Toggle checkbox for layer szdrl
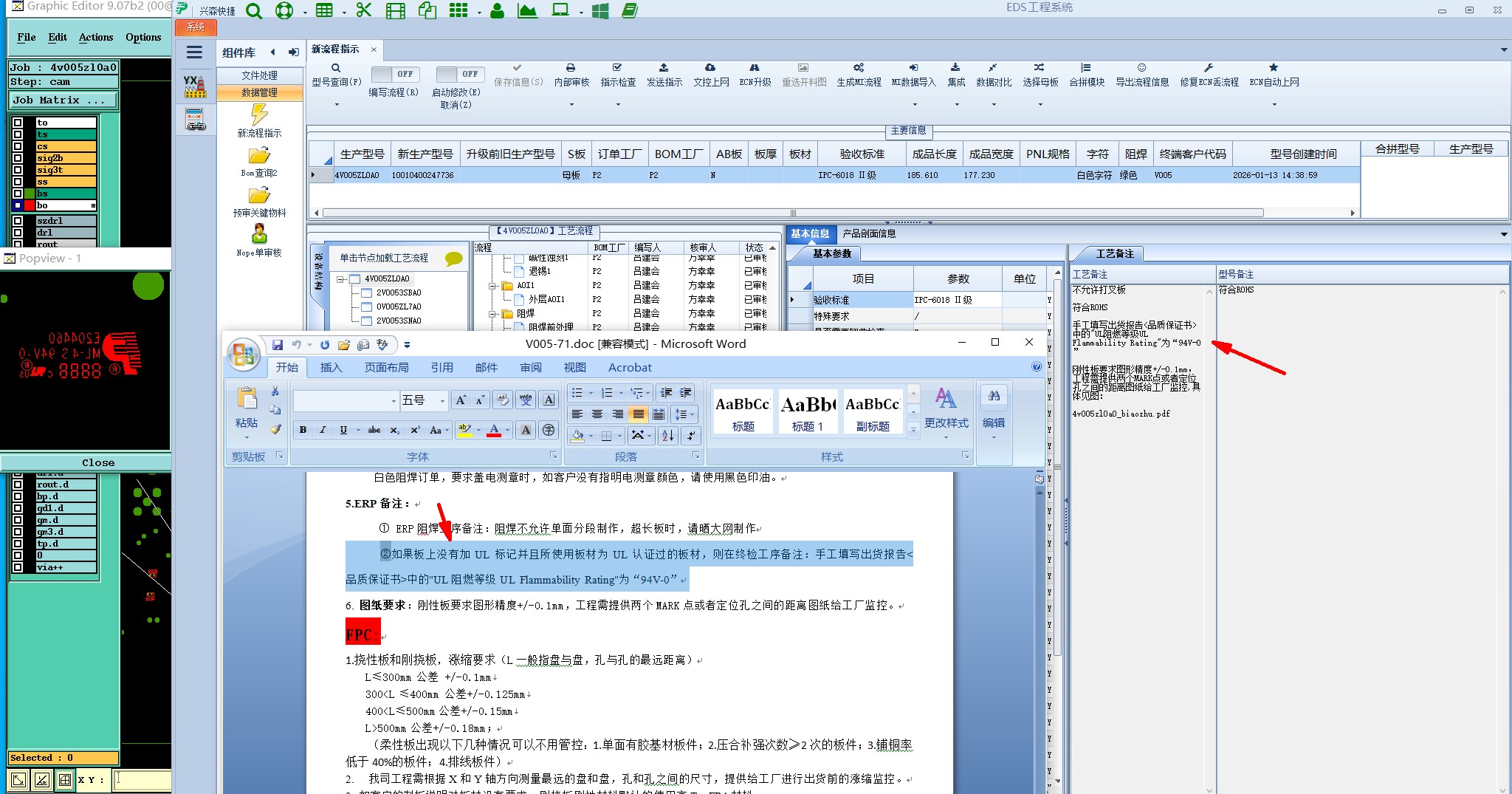 [18, 221]
